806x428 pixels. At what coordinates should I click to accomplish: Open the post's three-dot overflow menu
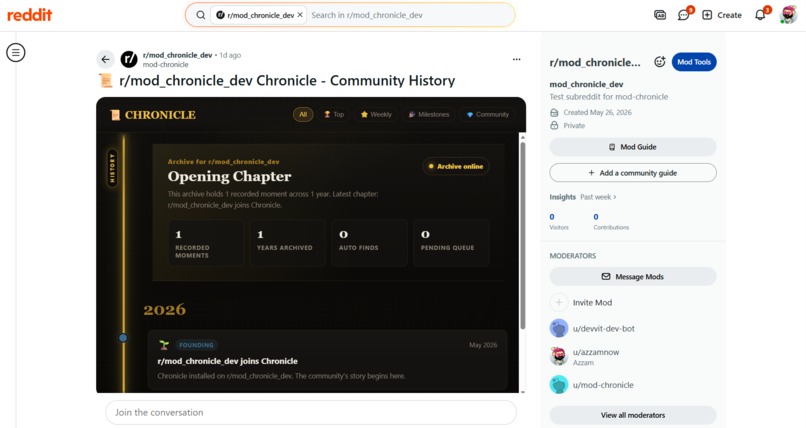[x=517, y=60]
